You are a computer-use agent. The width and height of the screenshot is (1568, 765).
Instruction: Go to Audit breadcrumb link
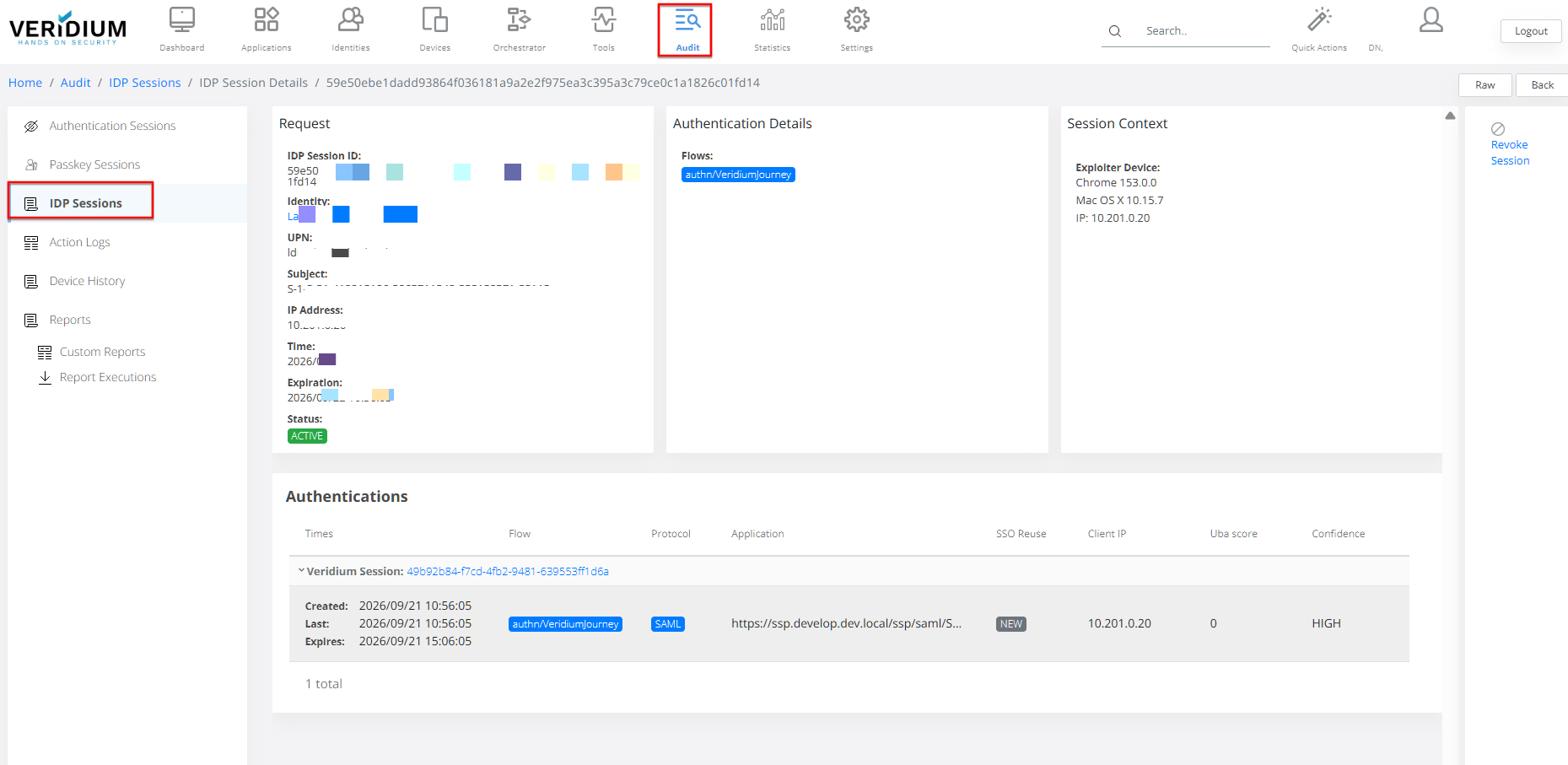(x=75, y=83)
